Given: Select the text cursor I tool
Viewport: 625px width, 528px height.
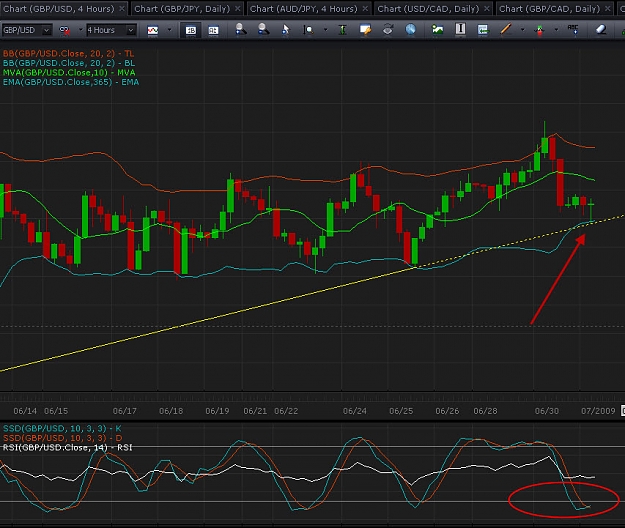Looking at the screenshot, I should [x=460, y=29].
